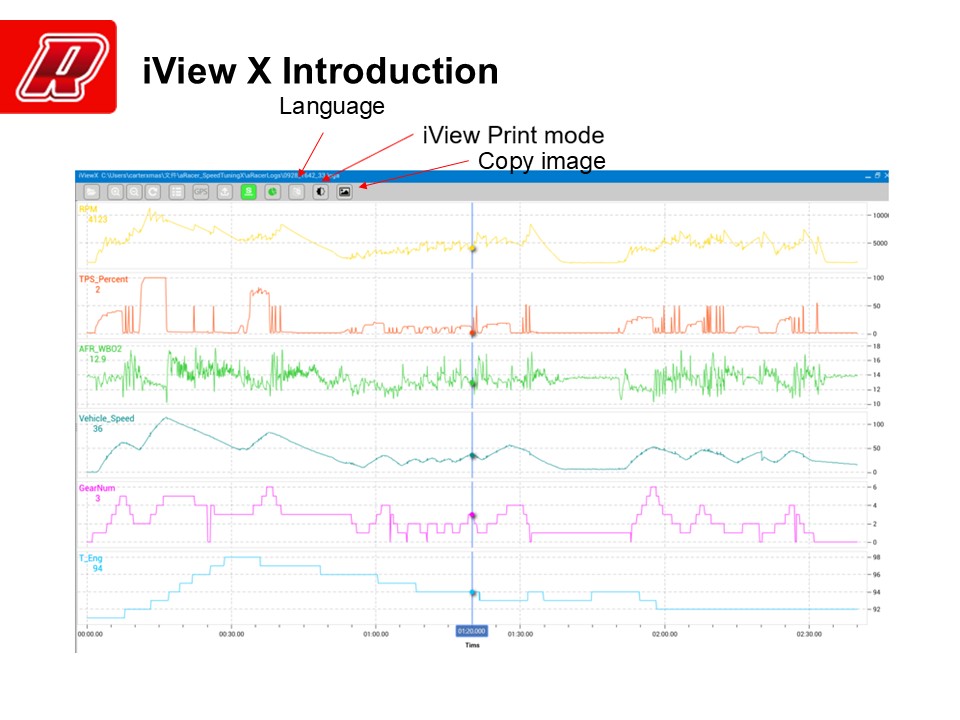The width and height of the screenshot is (960, 720).
Task: Select the RPM channel label
Action: point(88,209)
